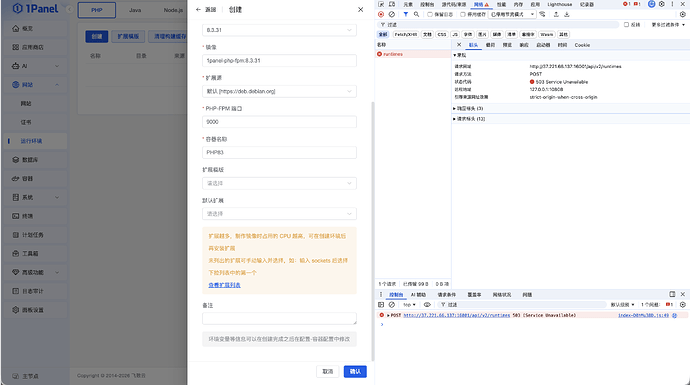Open the console context 'top' dropdown
The height and width of the screenshot is (385, 690).
(x=410, y=304)
